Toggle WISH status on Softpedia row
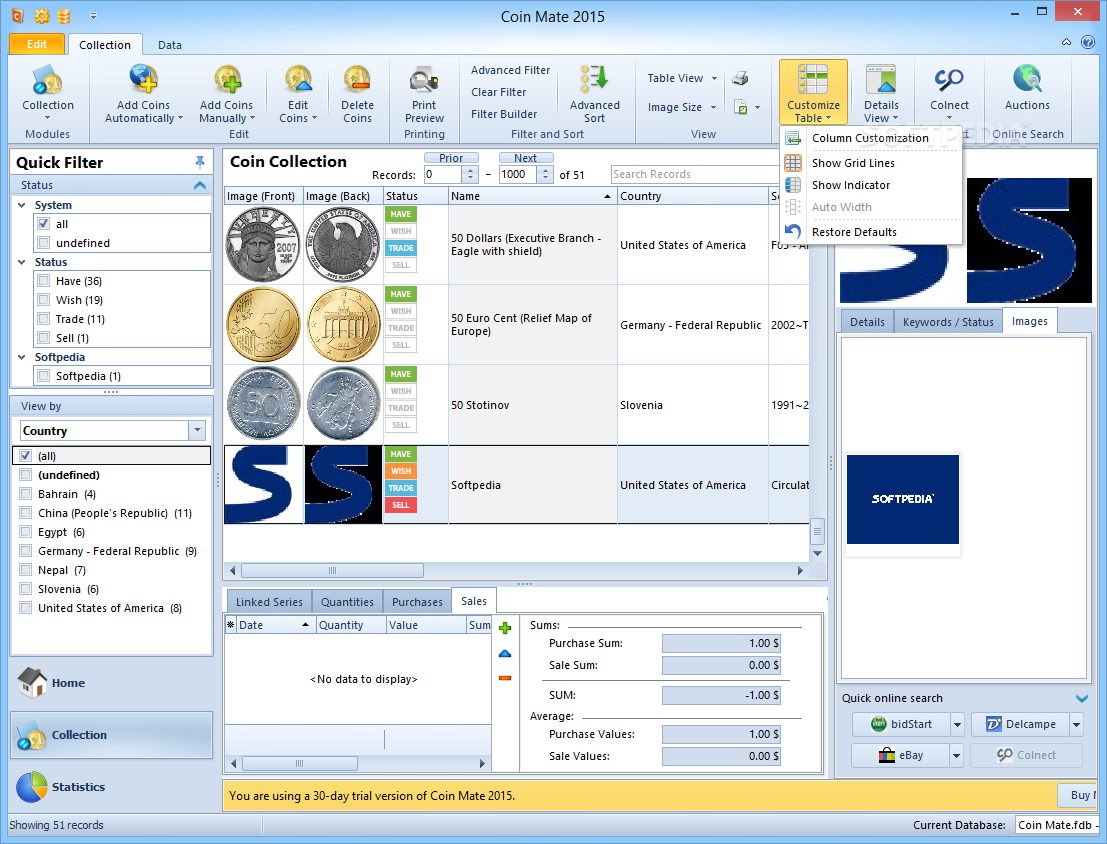Screen dimensions: 1107x844 pos(400,471)
